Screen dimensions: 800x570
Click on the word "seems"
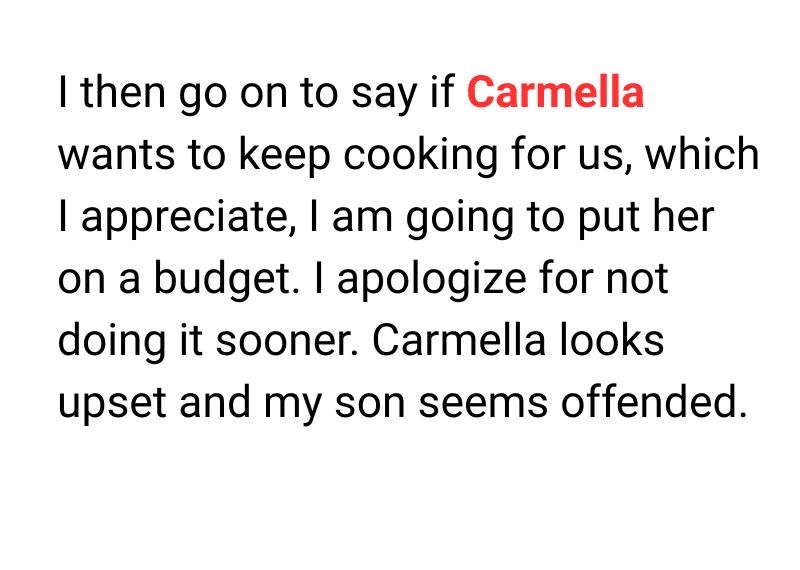pyautogui.click(x=484, y=402)
